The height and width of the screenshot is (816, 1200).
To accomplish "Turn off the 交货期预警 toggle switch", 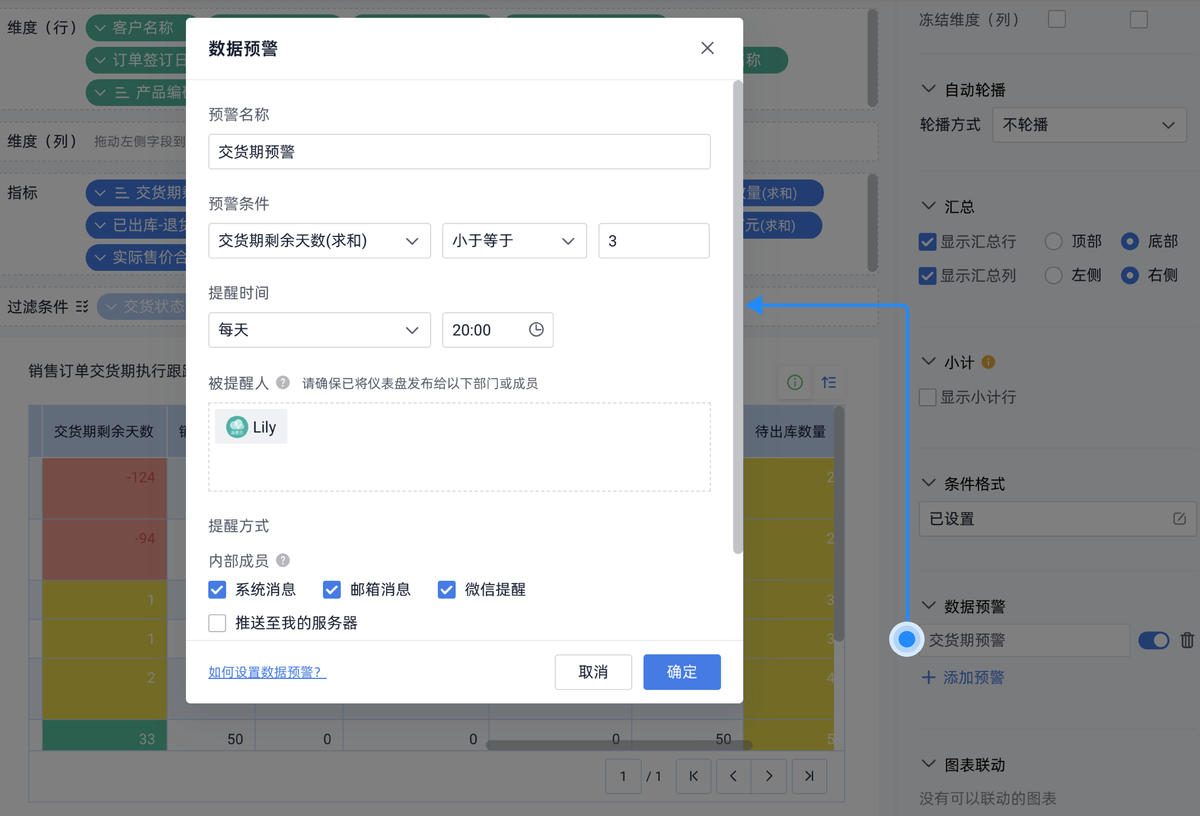I will point(1153,639).
